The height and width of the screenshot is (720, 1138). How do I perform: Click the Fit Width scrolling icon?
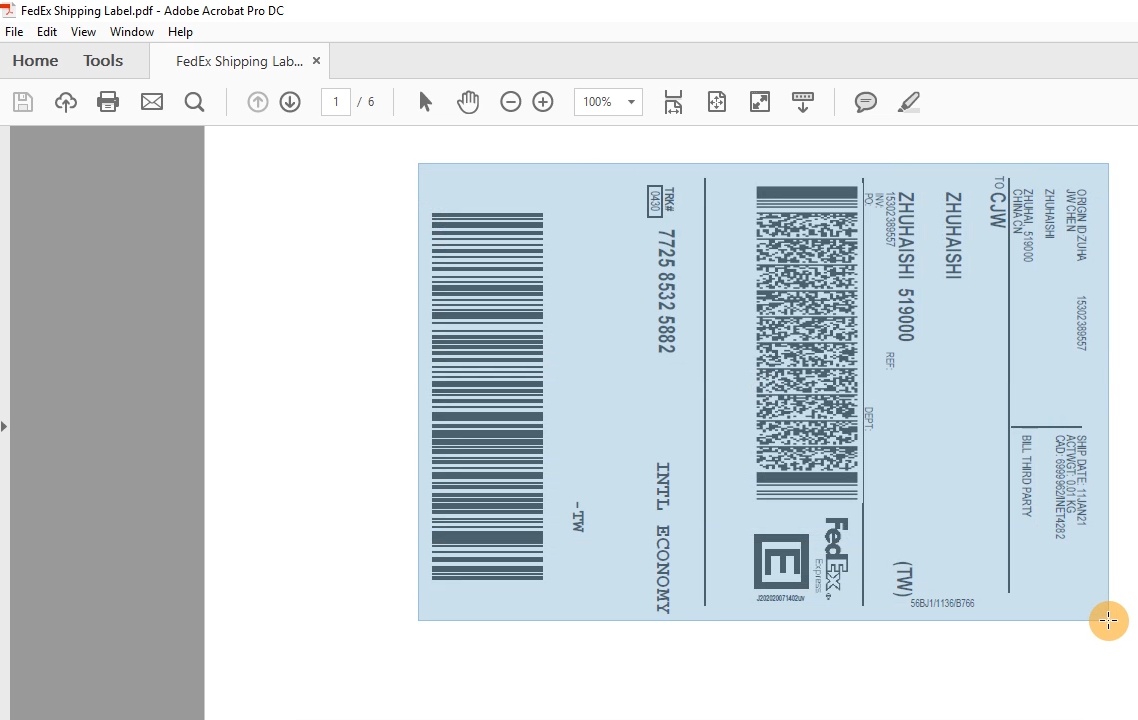click(674, 102)
